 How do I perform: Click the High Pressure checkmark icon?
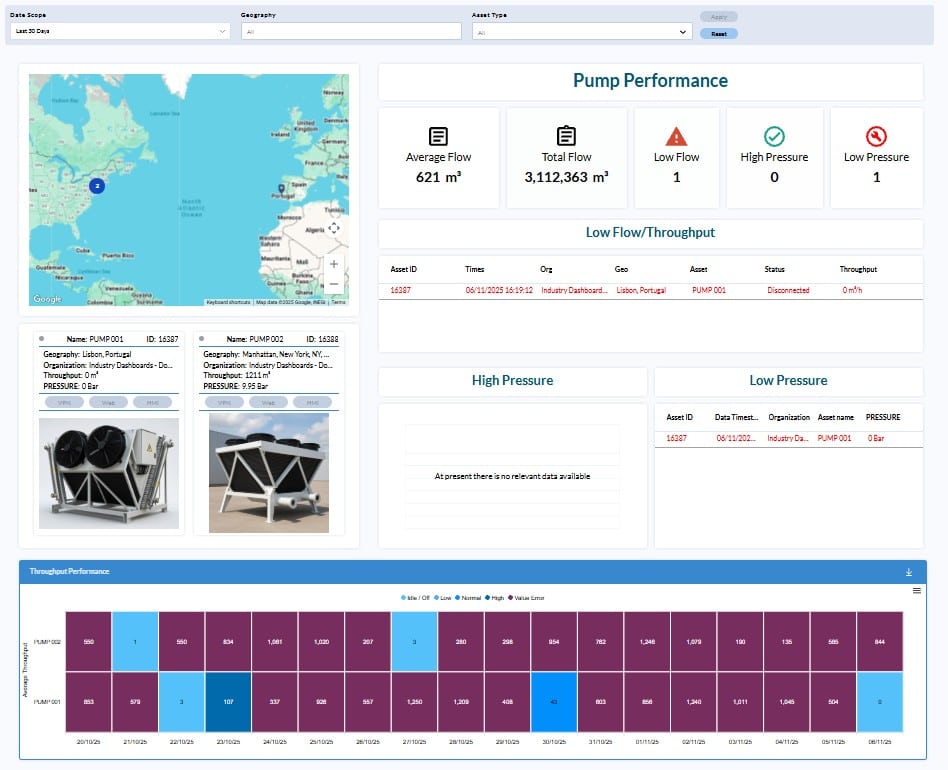tap(774, 137)
